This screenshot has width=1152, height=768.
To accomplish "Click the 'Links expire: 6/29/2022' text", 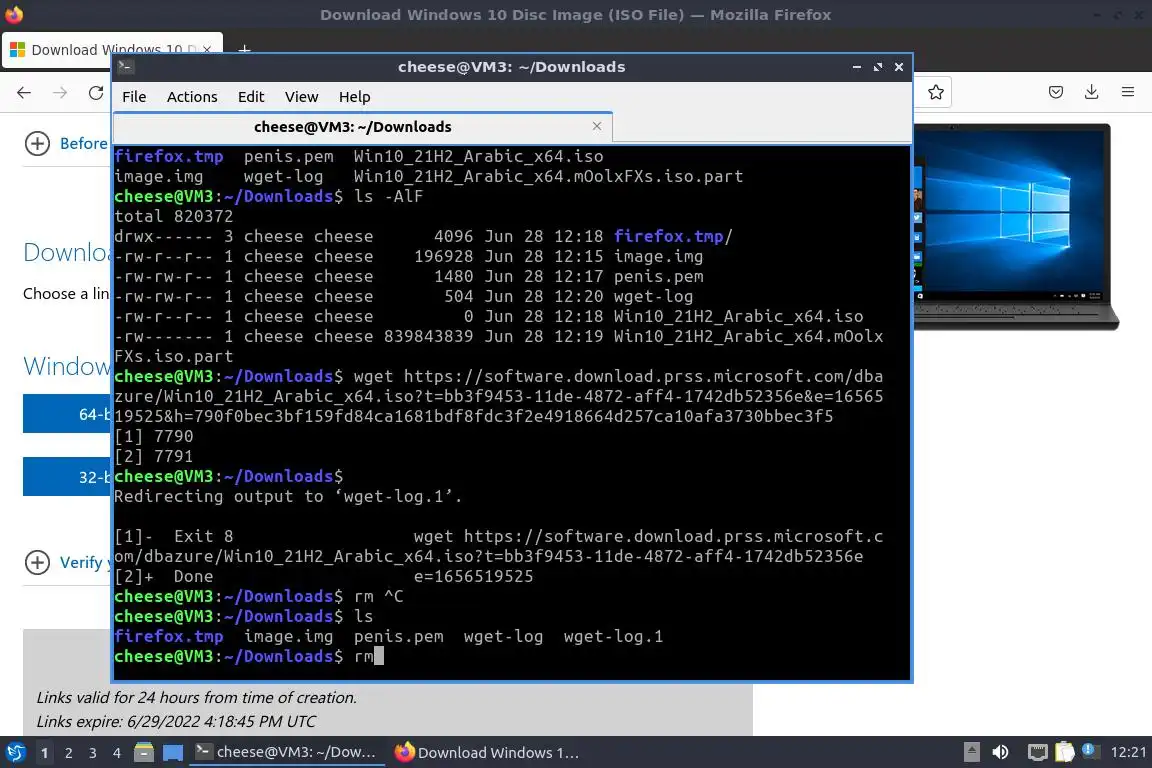I will (x=176, y=722).
